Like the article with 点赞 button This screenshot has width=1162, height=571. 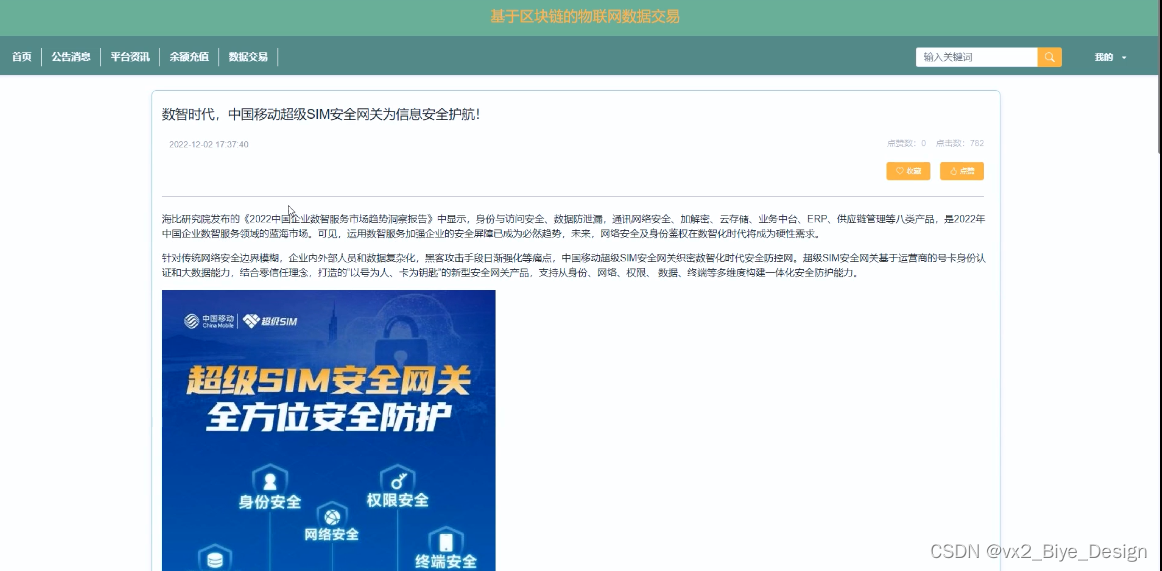[962, 171]
